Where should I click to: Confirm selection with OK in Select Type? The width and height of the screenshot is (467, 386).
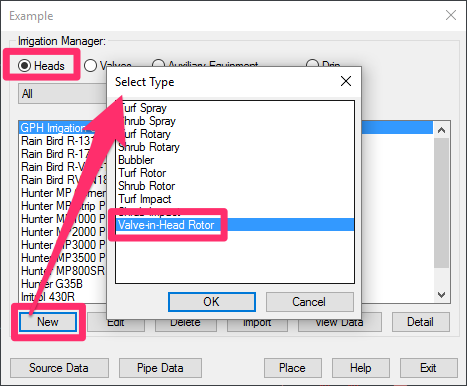point(212,302)
